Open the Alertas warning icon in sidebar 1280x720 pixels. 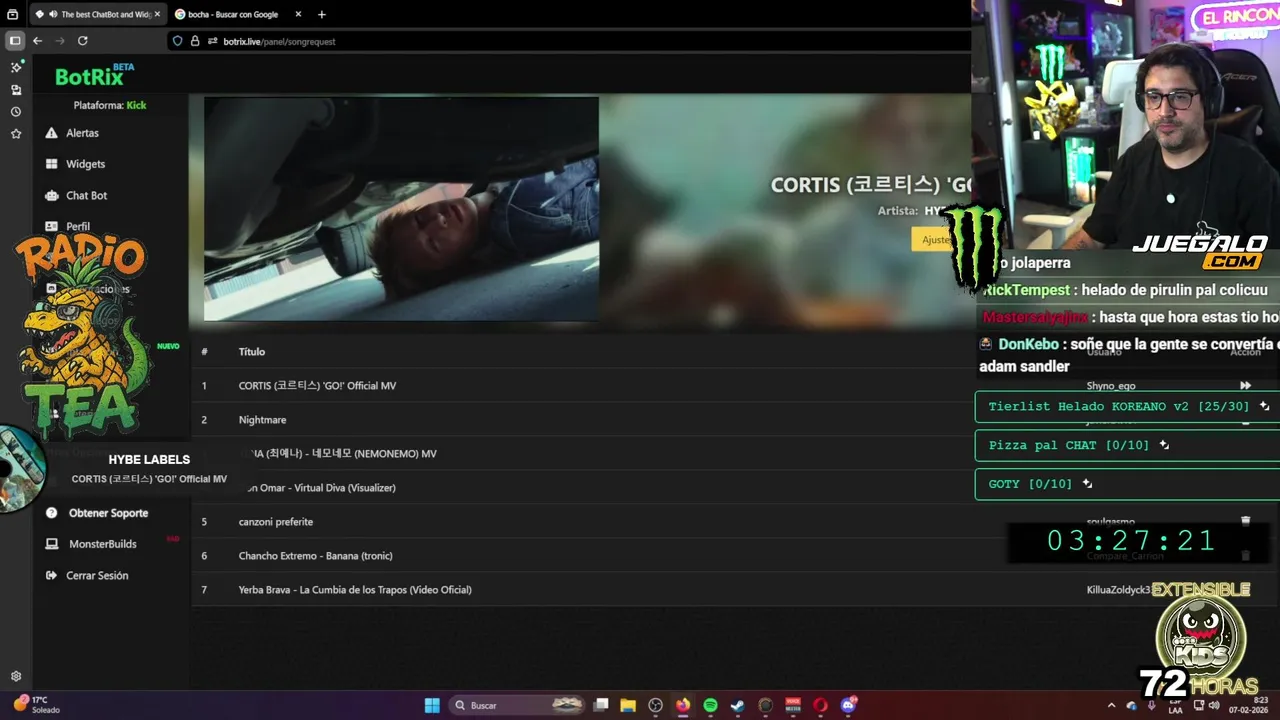[x=51, y=133]
